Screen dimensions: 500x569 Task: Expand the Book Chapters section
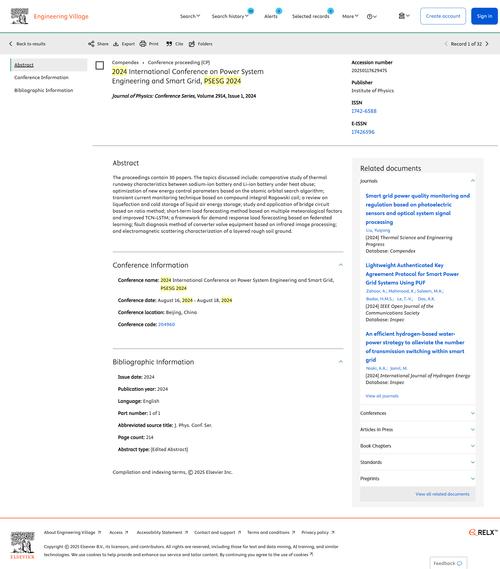(417, 446)
